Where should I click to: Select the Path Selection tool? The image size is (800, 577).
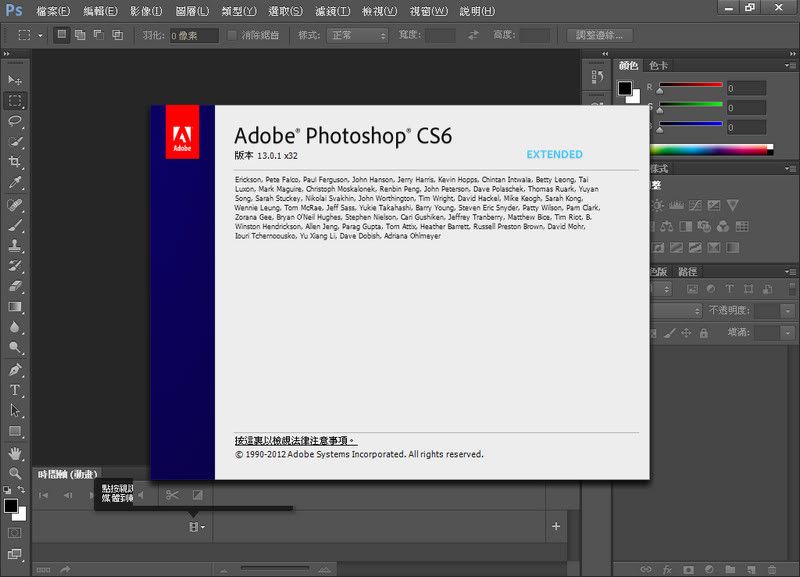[15, 411]
